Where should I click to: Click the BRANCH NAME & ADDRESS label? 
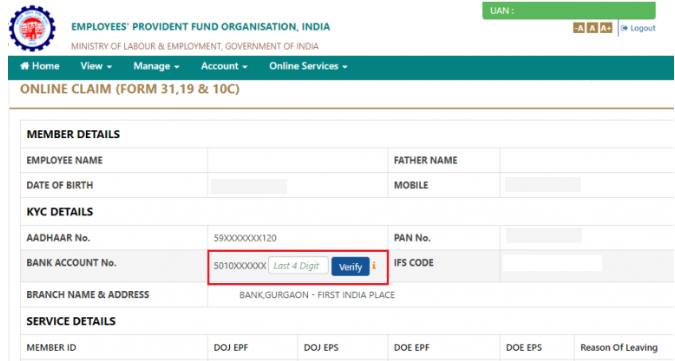pyautogui.click(x=88, y=295)
